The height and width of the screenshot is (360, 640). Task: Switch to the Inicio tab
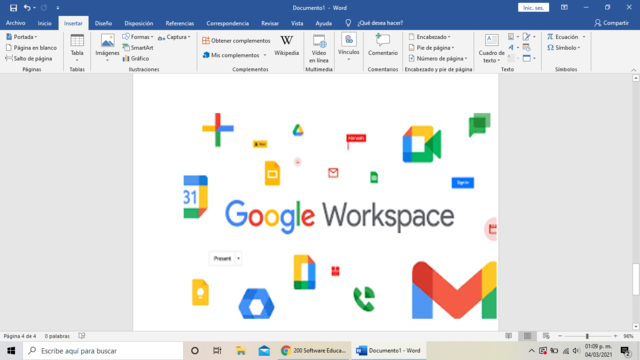point(44,23)
